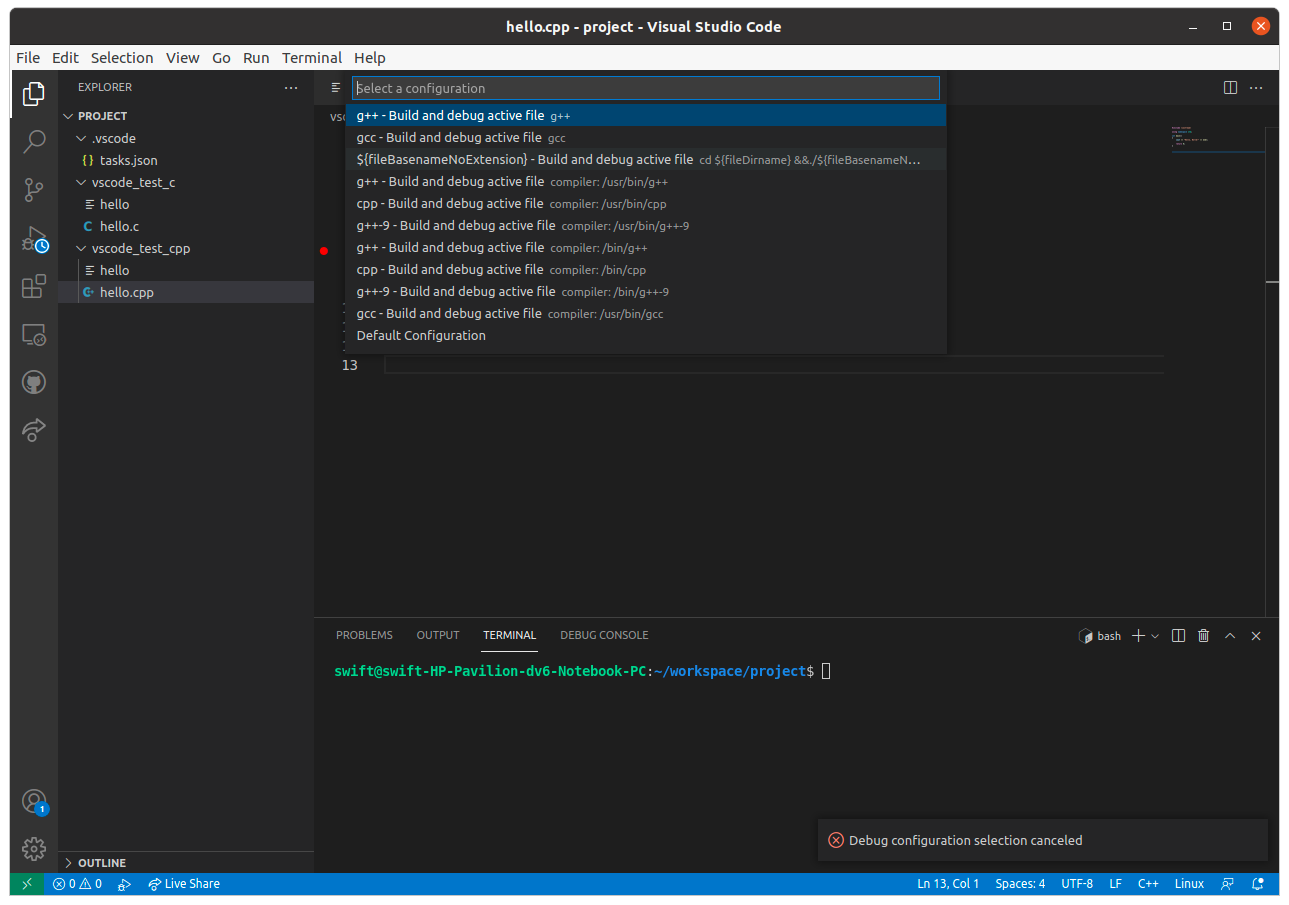Open the Run menu
Screen dimensions: 1289x905
256,58
